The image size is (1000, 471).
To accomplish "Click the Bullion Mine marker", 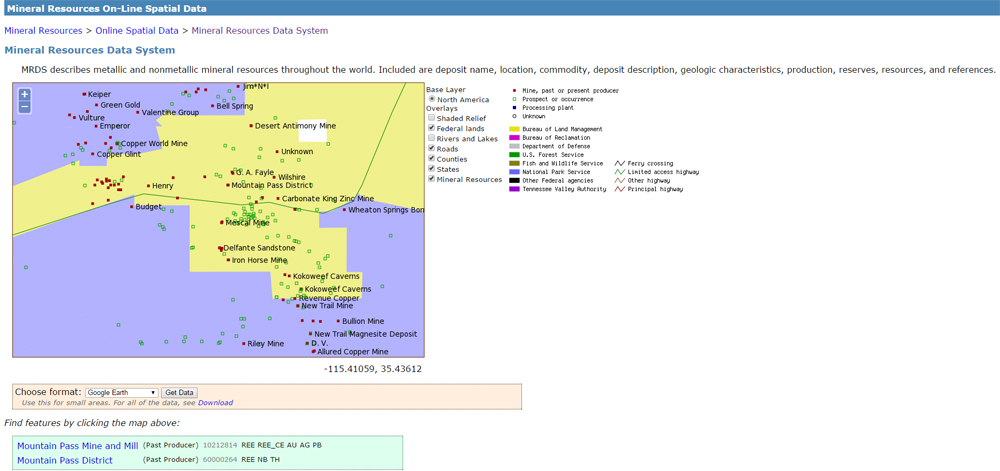I will [338, 321].
